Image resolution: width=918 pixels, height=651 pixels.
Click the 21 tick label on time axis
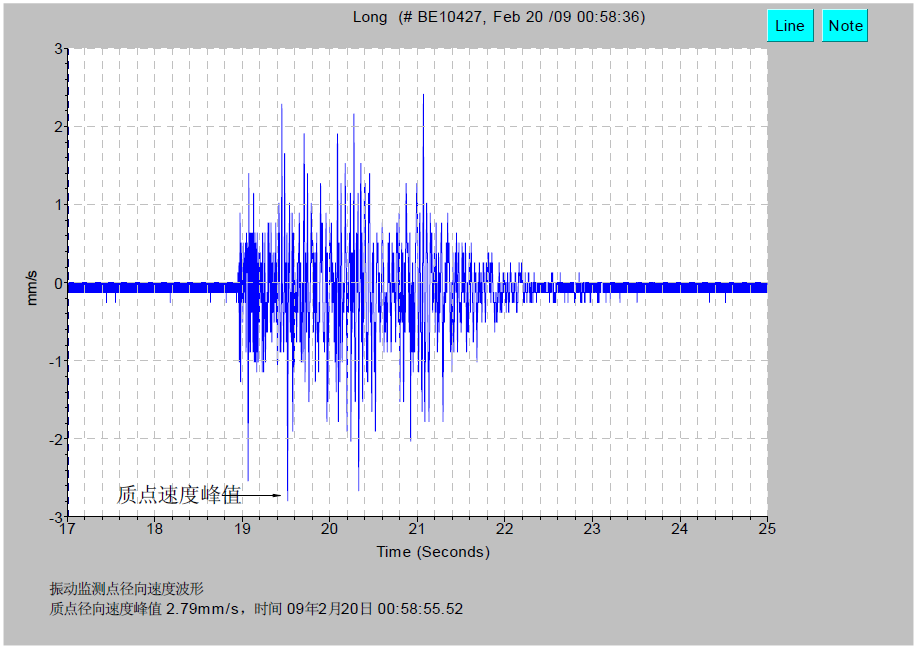tap(417, 528)
